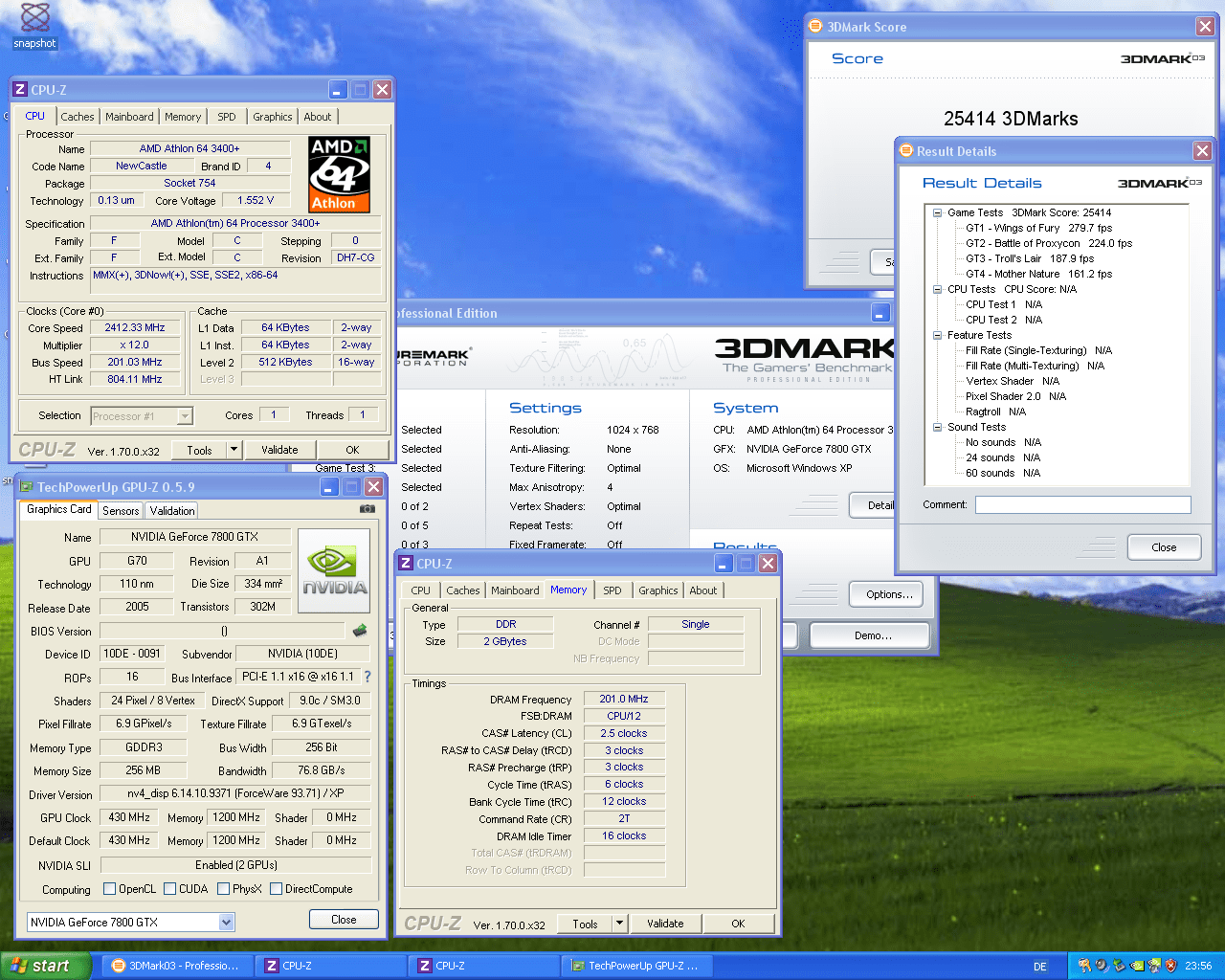Screen dimensions: 1225x980
Task: Open About tab in CPU-Z Memory window
Action: [703, 590]
